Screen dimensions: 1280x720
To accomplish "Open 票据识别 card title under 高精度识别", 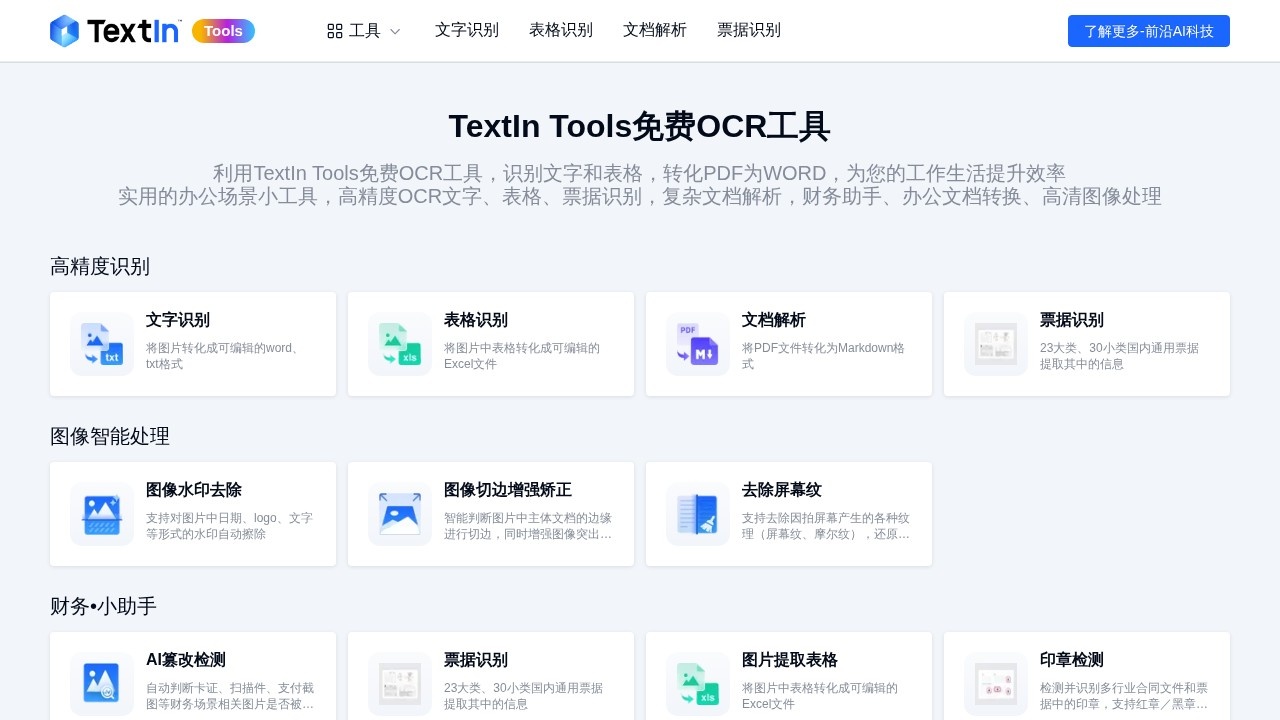I will 1072,320.
